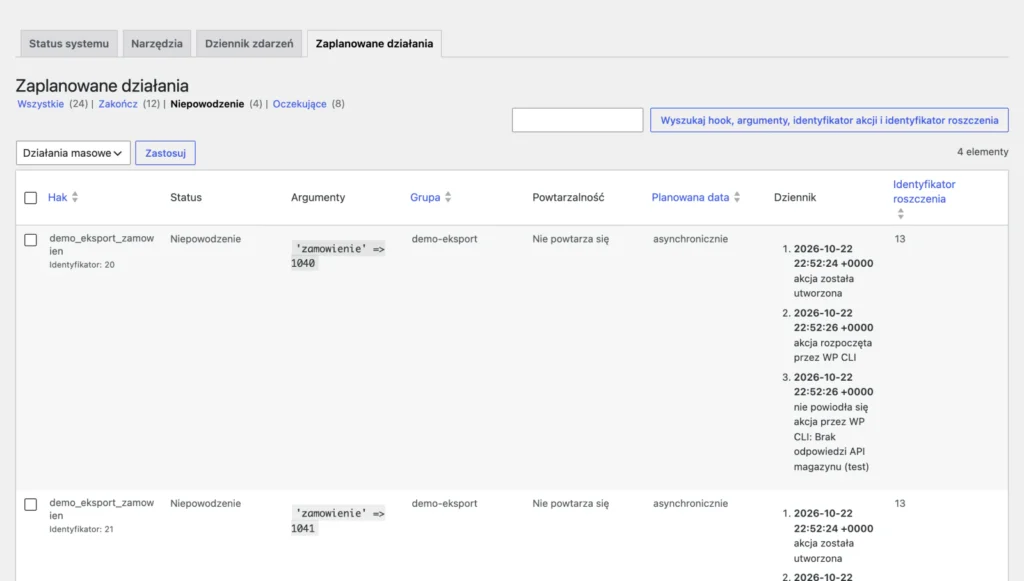Go to the Dziennik zdarzeń tab
Image resolution: width=1024 pixels, height=581 pixels.
249,44
